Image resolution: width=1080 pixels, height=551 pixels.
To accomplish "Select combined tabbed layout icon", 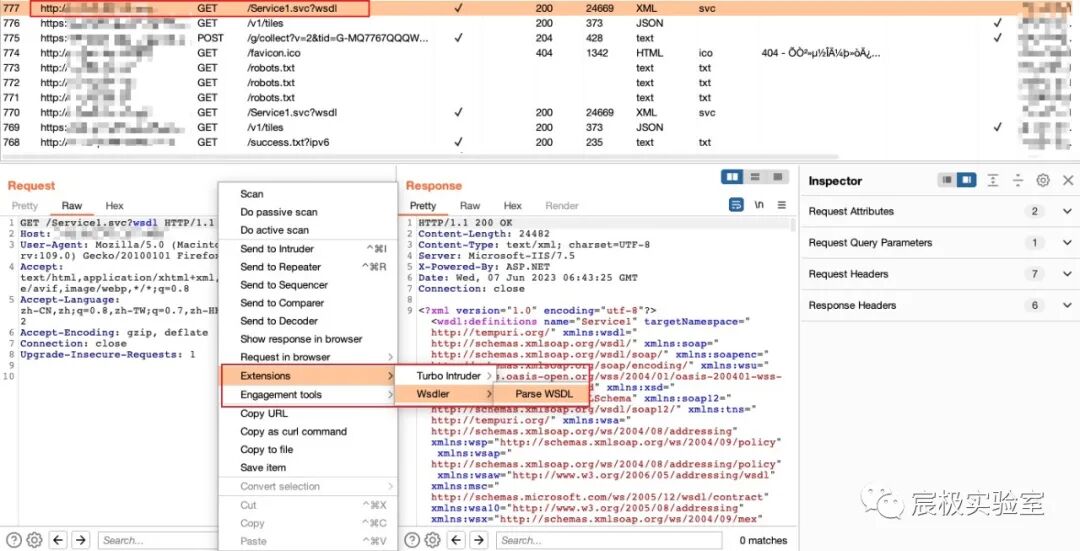I will click(777, 177).
